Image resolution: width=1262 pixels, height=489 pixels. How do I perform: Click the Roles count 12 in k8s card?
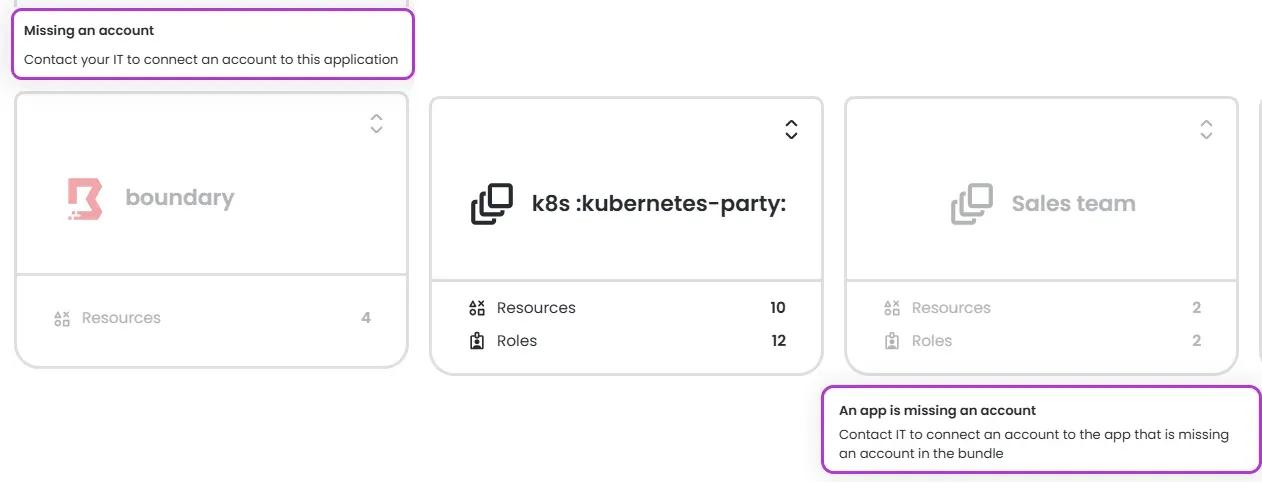[x=779, y=341]
